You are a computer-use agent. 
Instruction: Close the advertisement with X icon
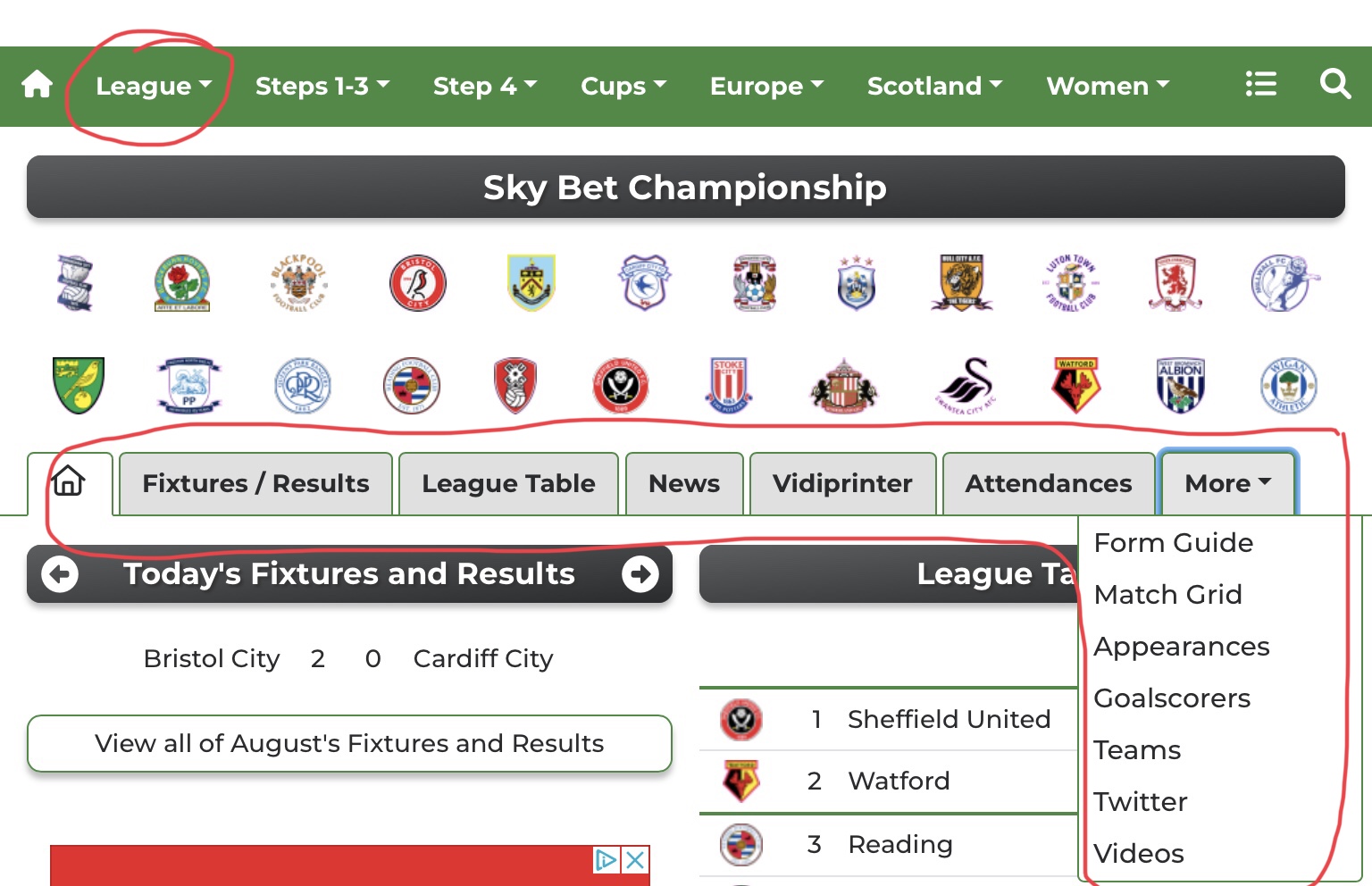point(635,860)
